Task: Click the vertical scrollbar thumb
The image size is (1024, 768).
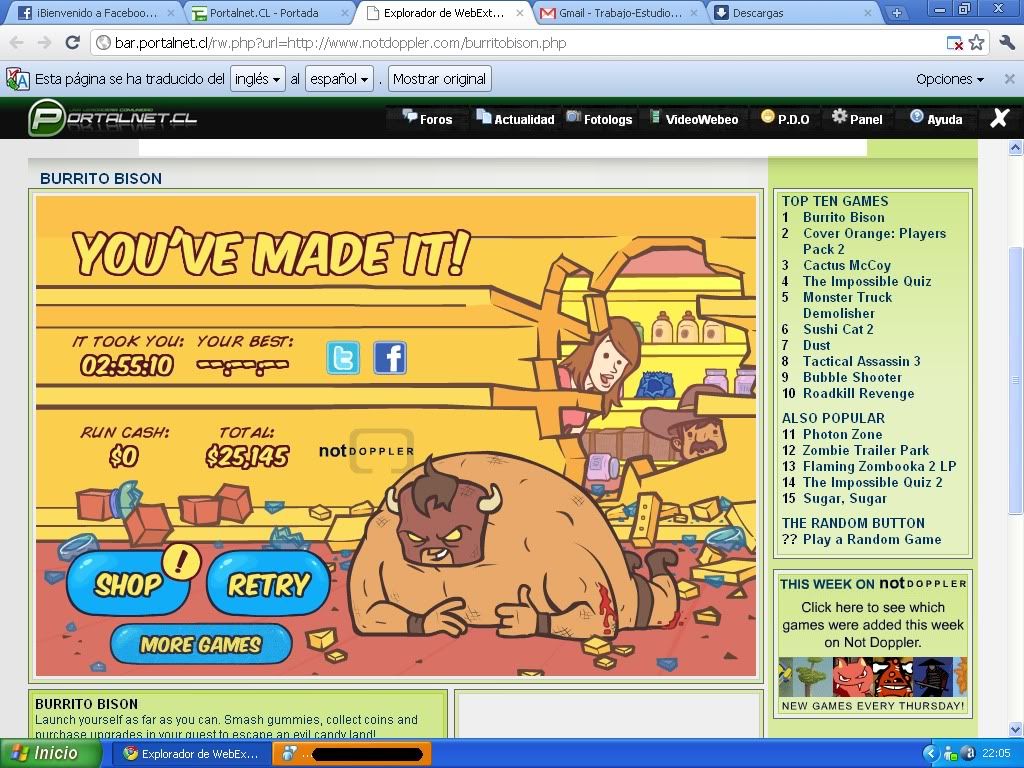Action: tap(1015, 379)
